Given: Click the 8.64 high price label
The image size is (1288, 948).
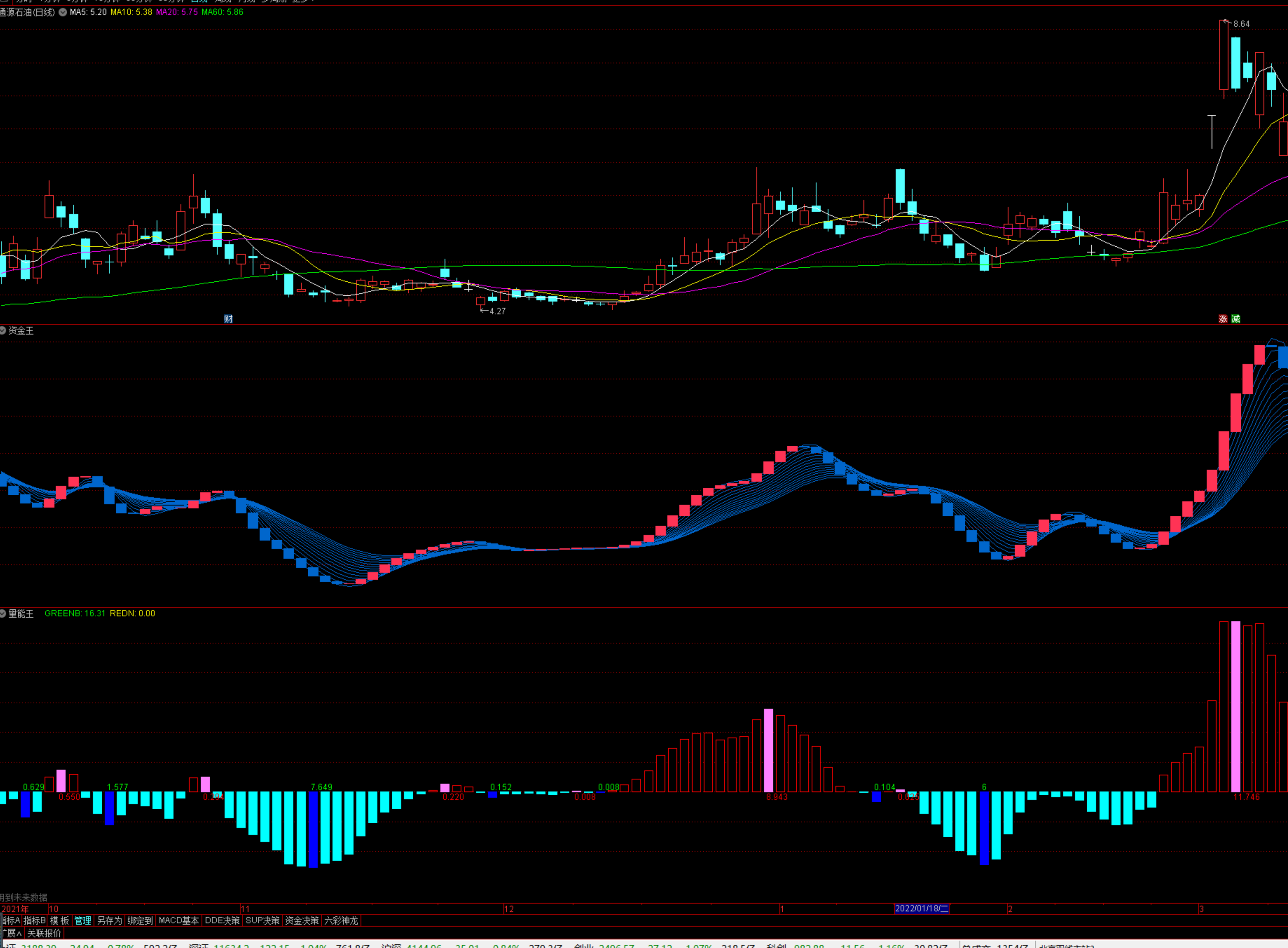Looking at the screenshot, I should click(x=1241, y=24).
